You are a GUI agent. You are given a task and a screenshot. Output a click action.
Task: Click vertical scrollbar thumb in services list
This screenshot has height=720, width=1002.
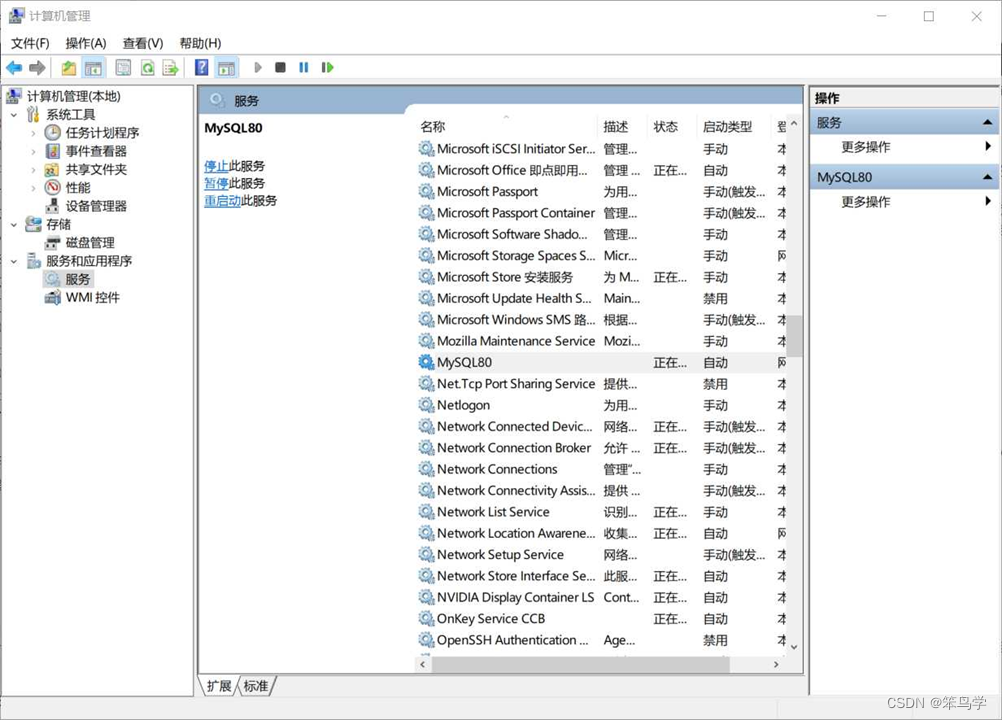[794, 335]
